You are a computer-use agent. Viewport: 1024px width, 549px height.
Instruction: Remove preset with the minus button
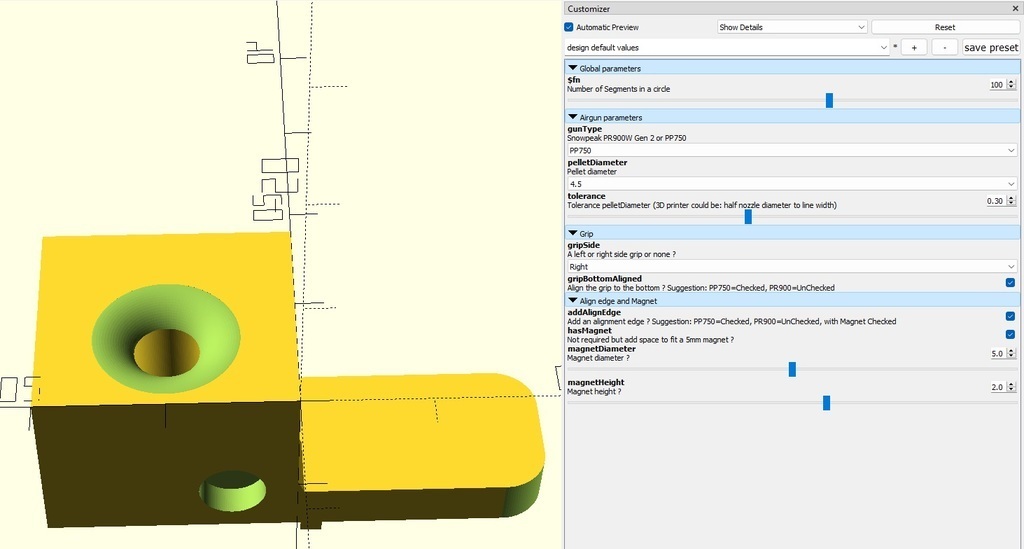point(944,47)
